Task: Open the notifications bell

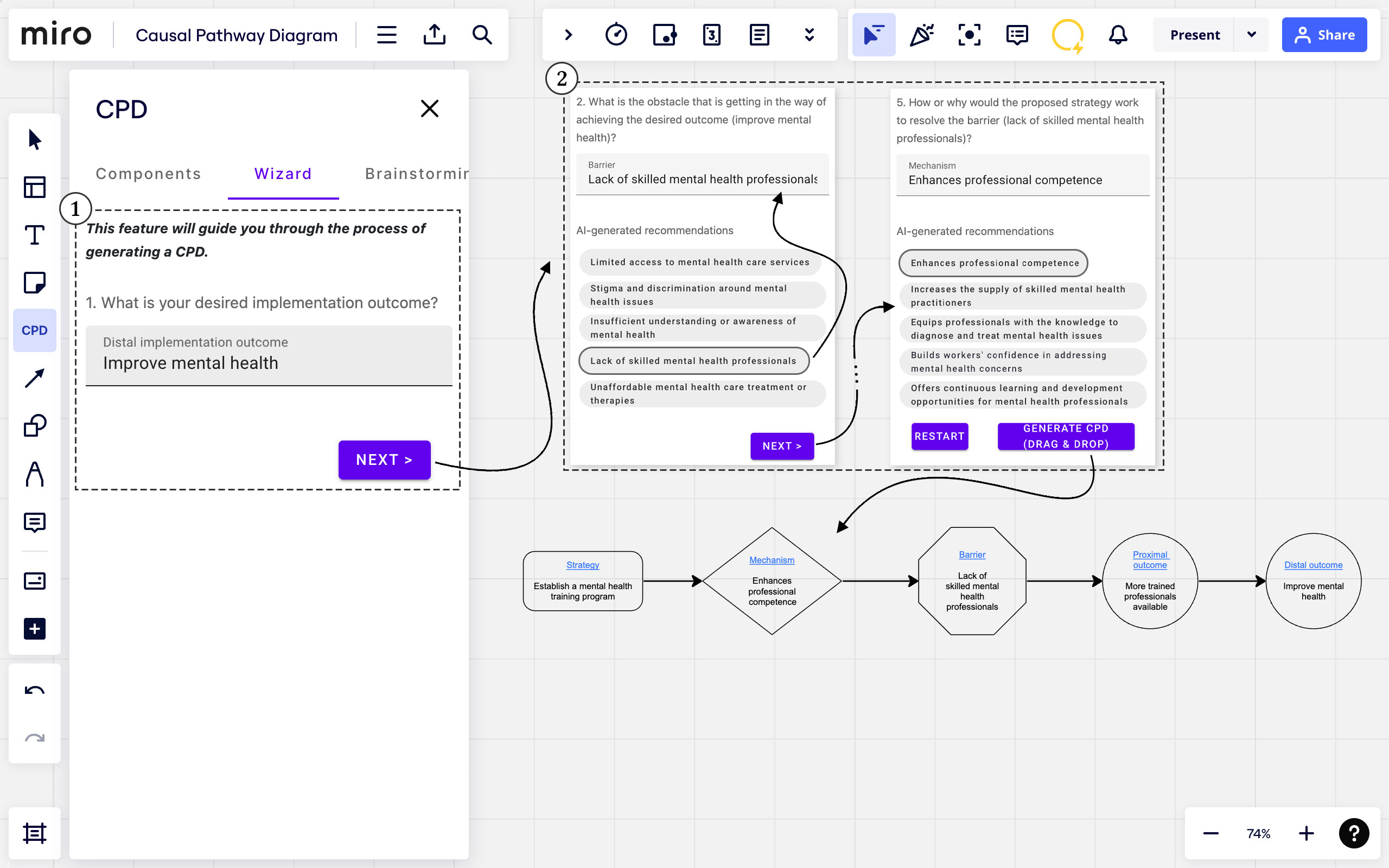Action: [x=1118, y=35]
